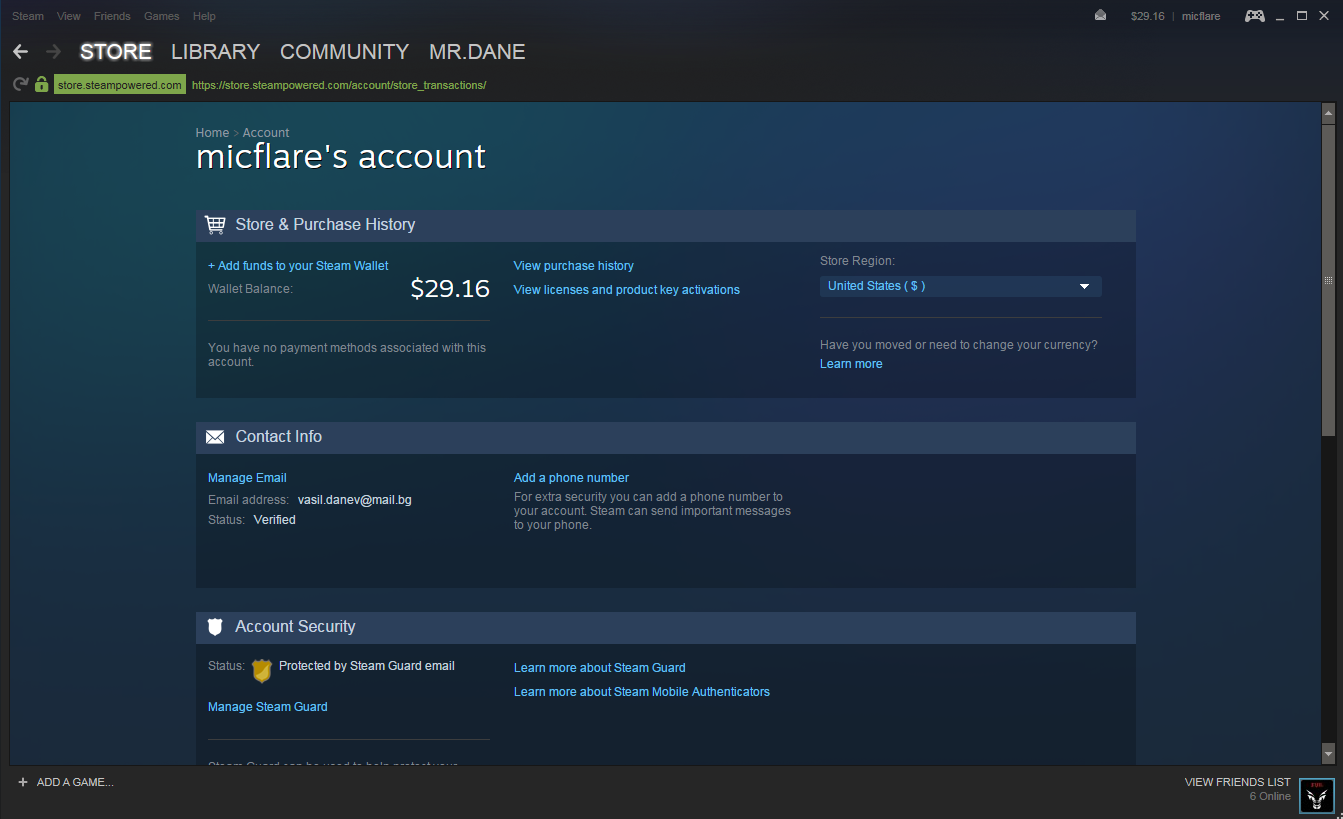Click the Contact Info envelope icon
Viewport: 1343px width, 819px height.
(215, 437)
